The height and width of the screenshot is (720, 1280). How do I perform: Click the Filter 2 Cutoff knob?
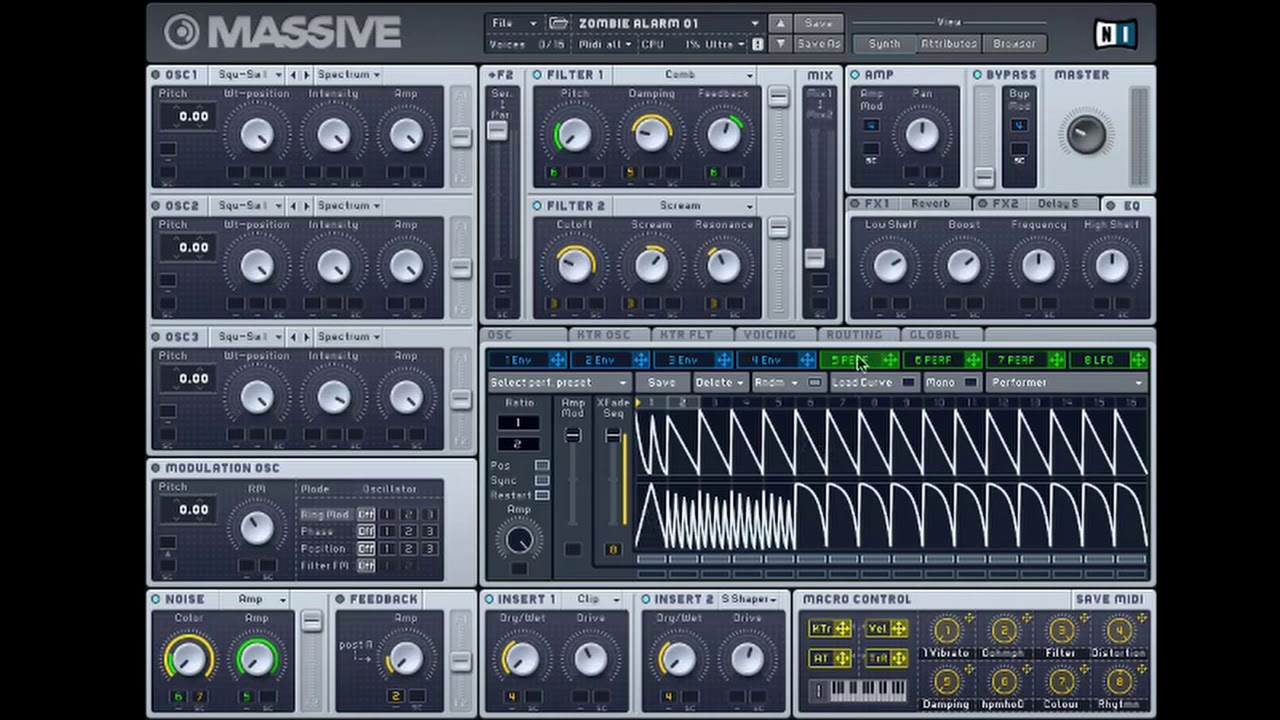click(x=575, y=265)
